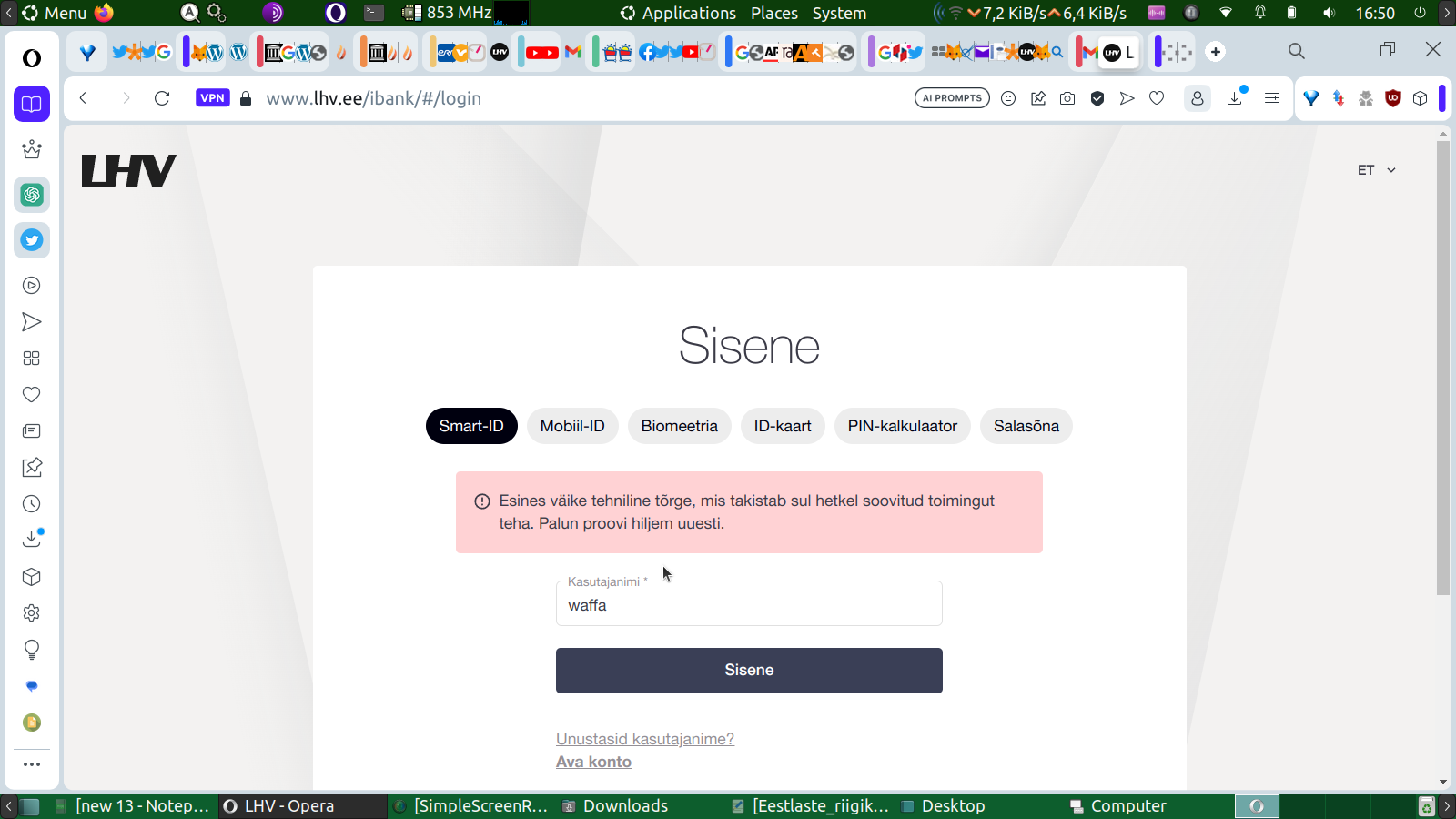Select the Smart-ID login method
The height and width of the screenshot is (819, 1456).
point(471,426)
